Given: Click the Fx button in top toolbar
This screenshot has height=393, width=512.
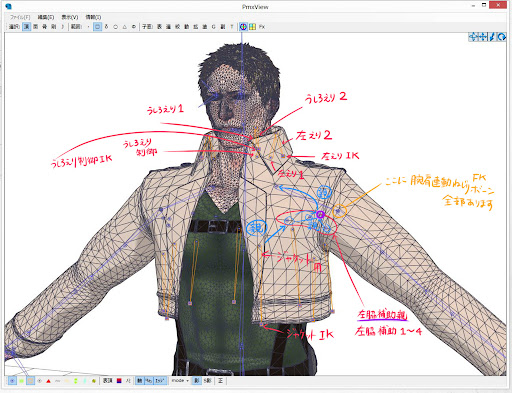Looking at the screenshot, I should coord(262,27).
